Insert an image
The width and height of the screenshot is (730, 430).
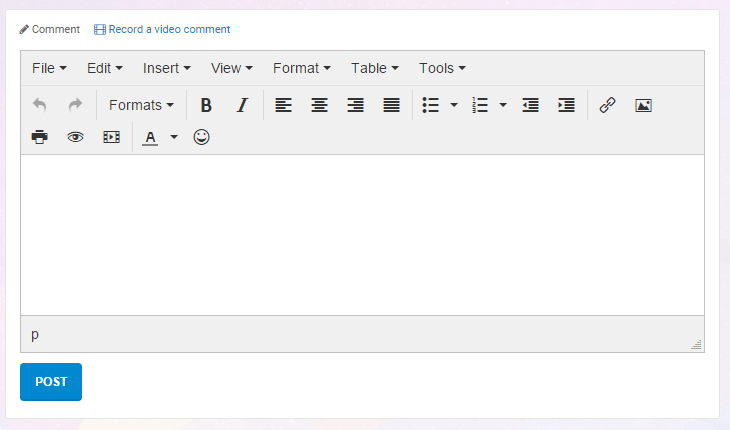point(643,106)
